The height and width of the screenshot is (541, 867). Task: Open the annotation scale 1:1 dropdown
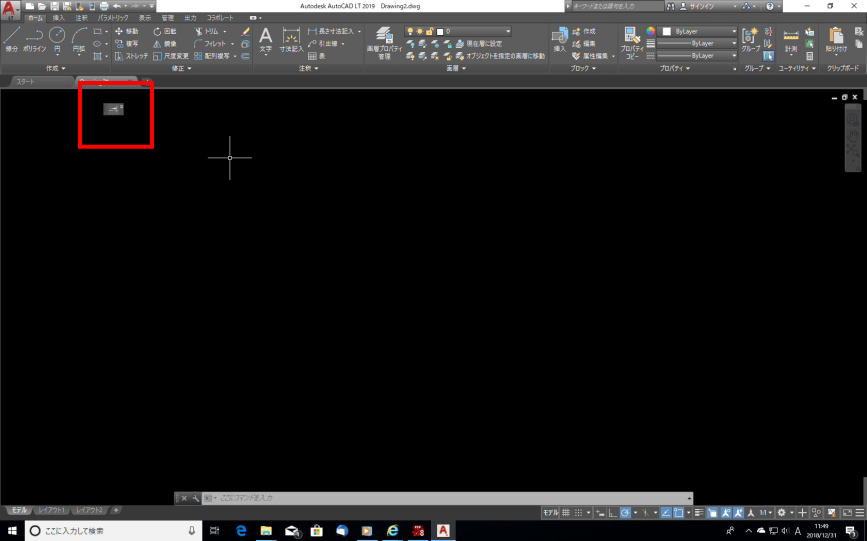[765, 513]
